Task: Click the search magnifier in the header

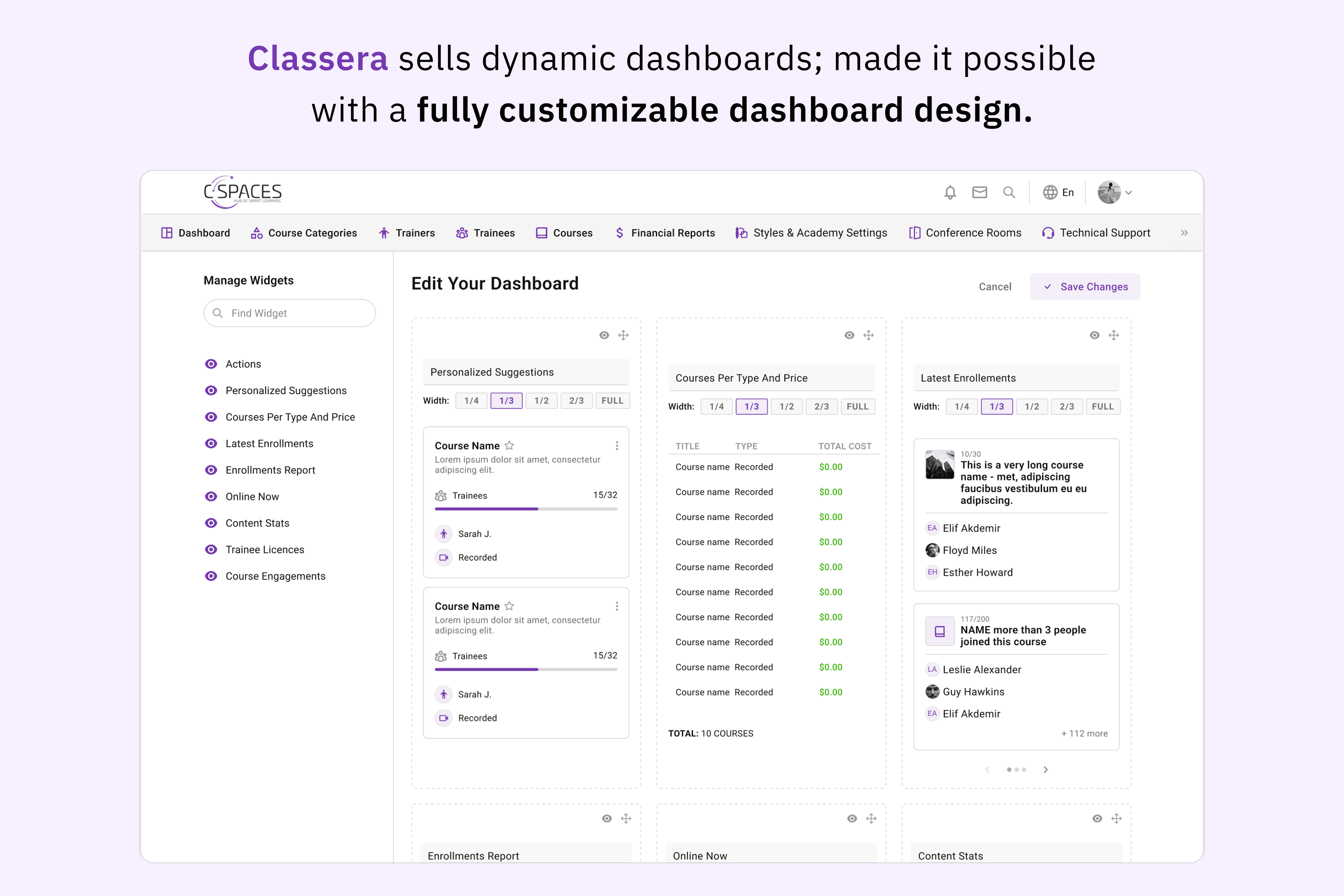Action: [x=1009, y=193]
